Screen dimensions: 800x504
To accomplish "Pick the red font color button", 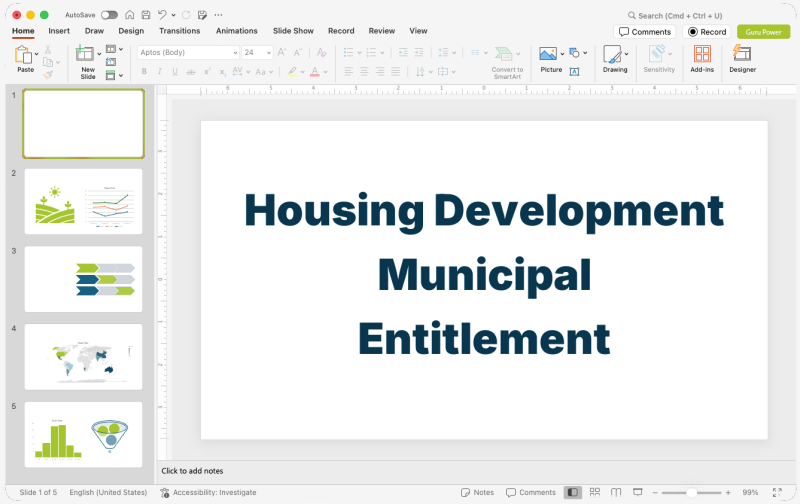I will [315, 72].
